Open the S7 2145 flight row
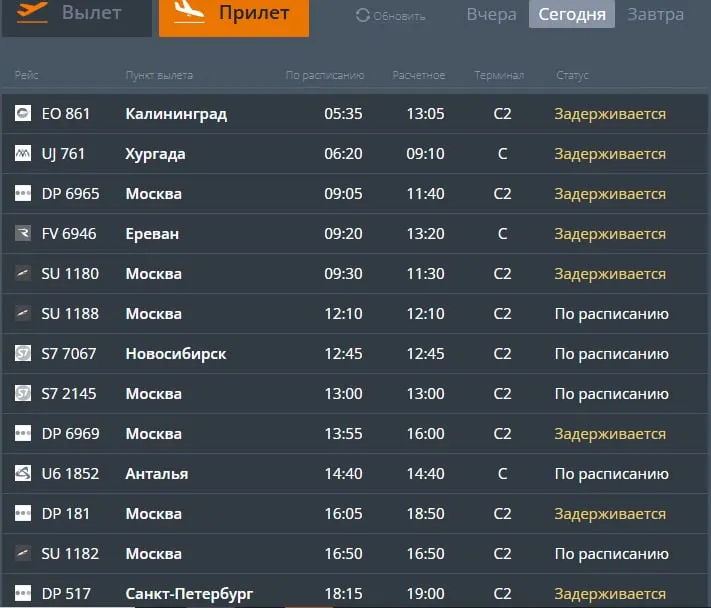Screen dimensions: 711x608 [355, 393]
